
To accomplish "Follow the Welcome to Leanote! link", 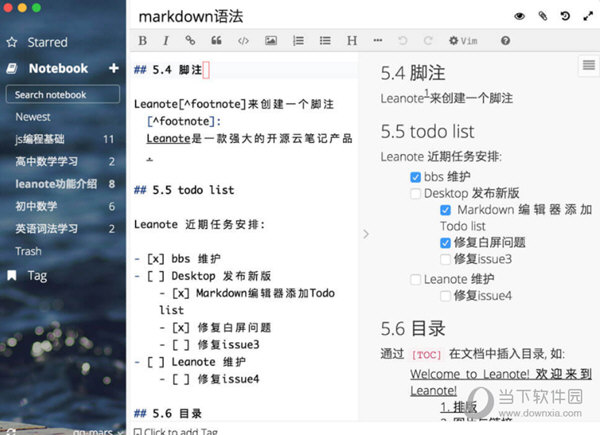I will click(x=501, y=382).
